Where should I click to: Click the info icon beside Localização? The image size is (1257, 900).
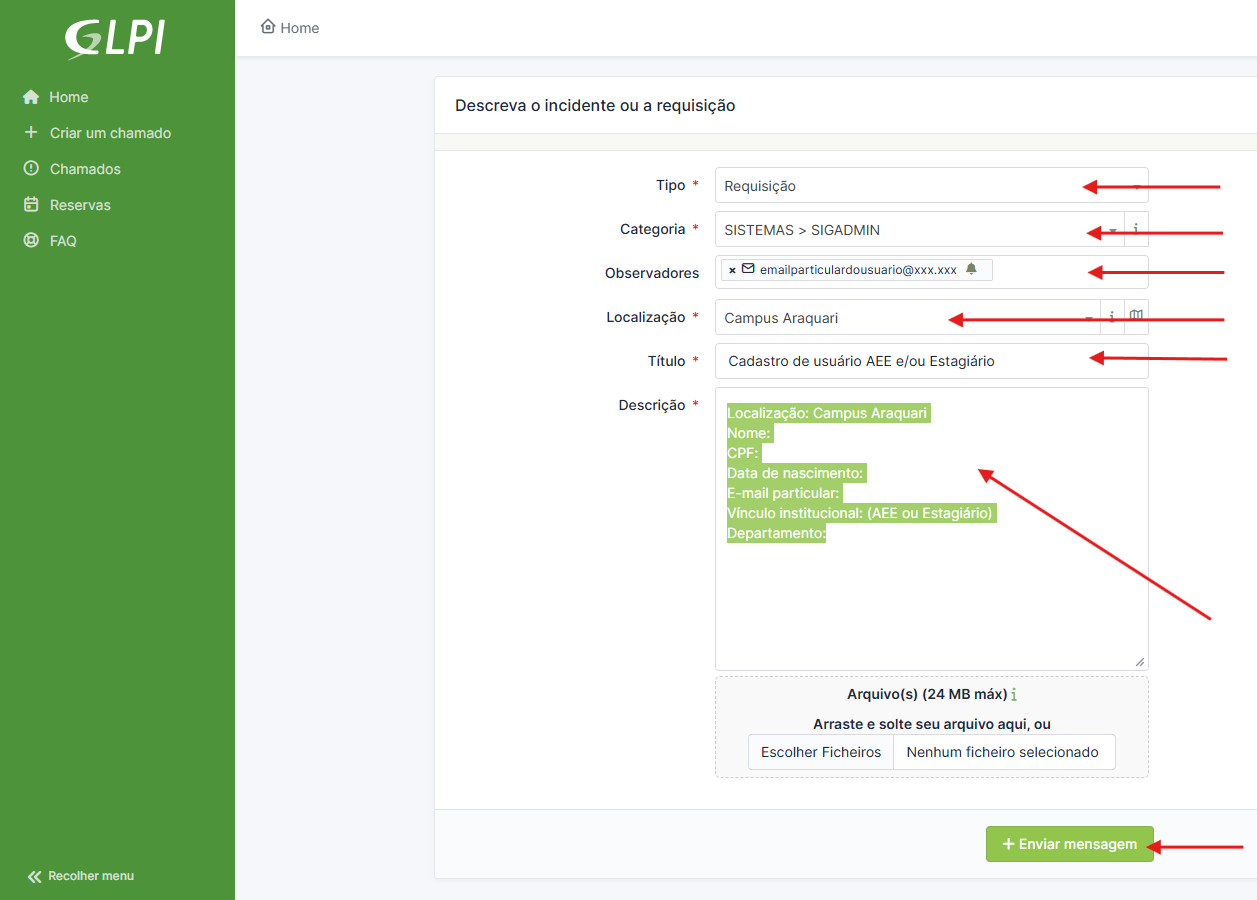pos(1112,317)
